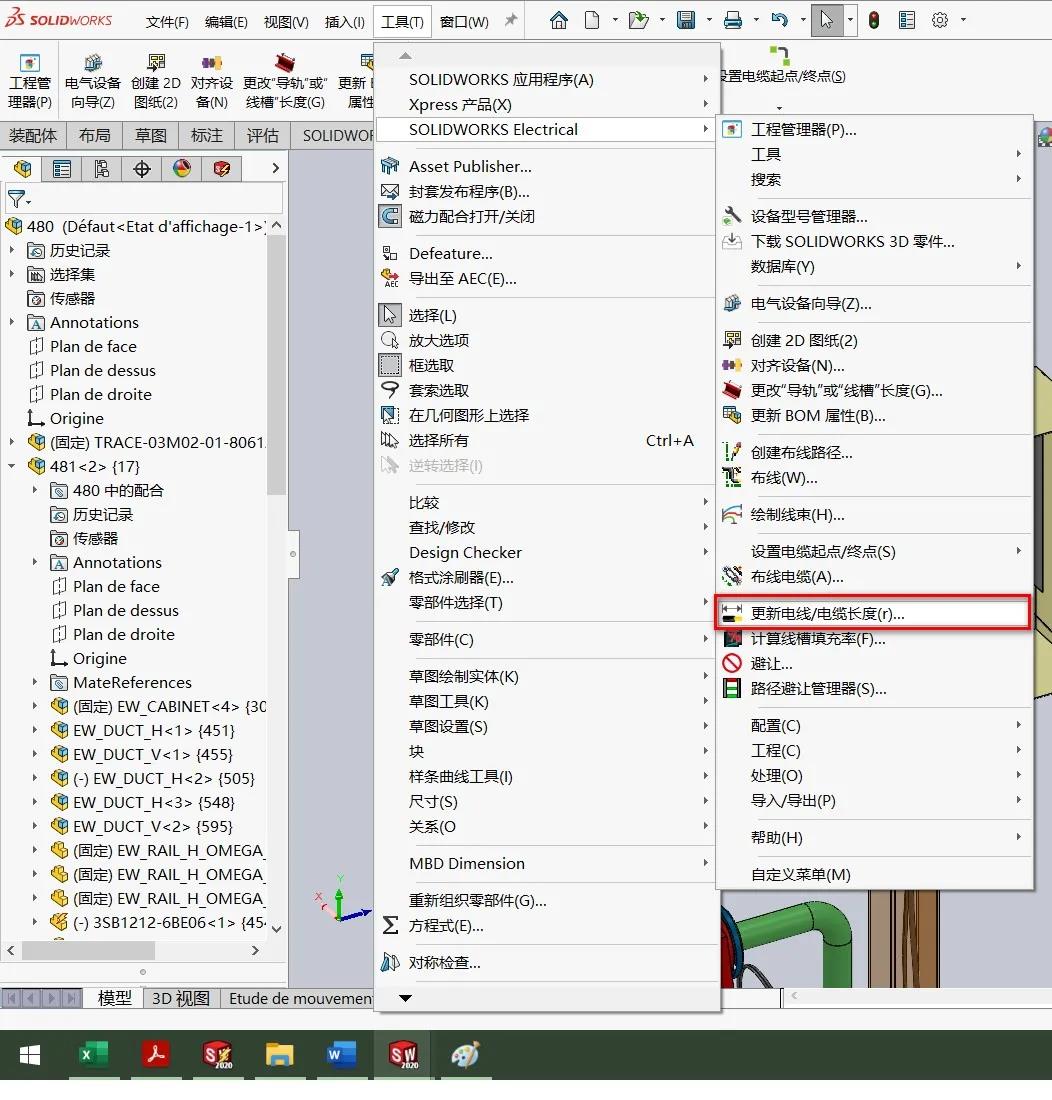This screenshot has width=1052, height=1100.
Task: Toggle the 选择(L) selection mode item
Action: pyautogui.click(x=544, y=315)
